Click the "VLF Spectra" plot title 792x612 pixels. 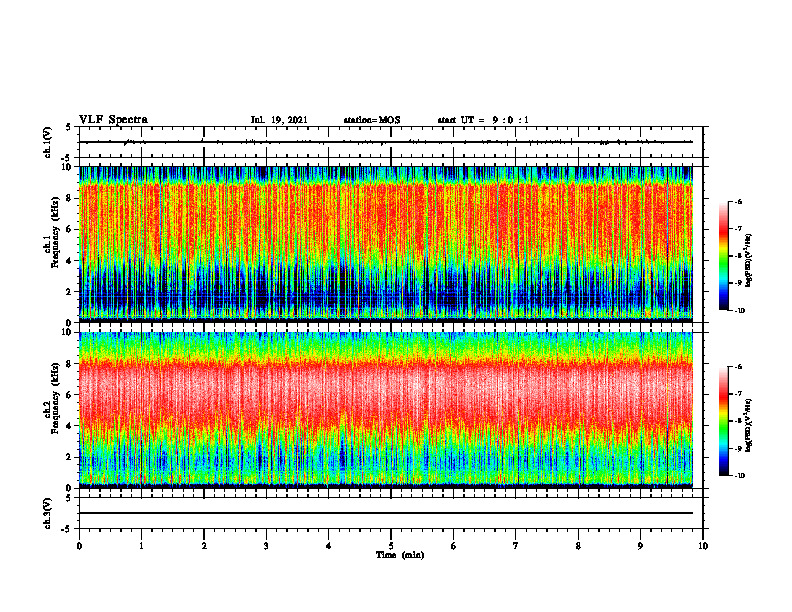[x=113, y=120]
